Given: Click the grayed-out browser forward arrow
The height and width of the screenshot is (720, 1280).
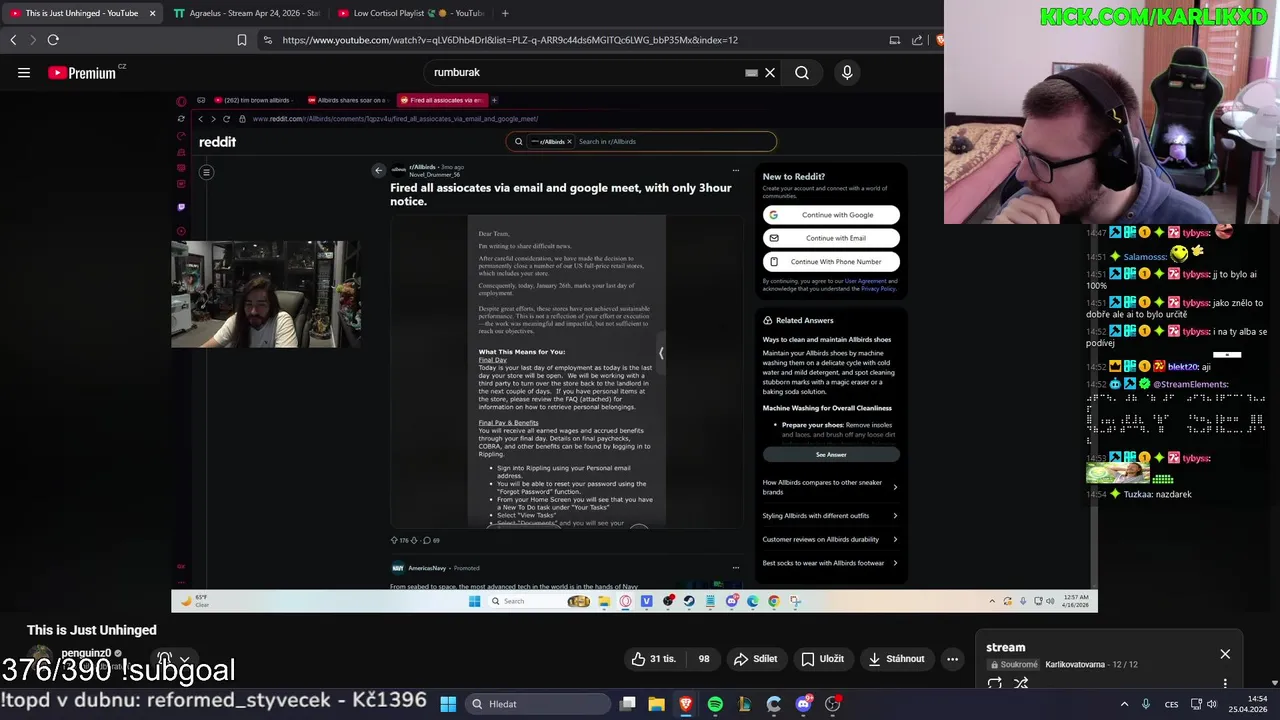Looking at the screenshot, I should (x=32, y=40).
